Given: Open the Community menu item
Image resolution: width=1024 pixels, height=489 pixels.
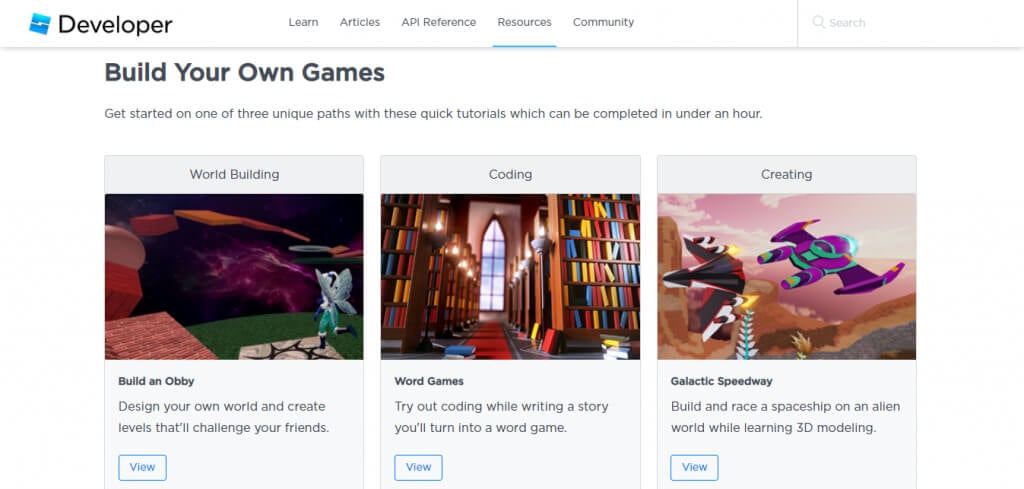Looking at the screenshot, I should tap(603, 22).
